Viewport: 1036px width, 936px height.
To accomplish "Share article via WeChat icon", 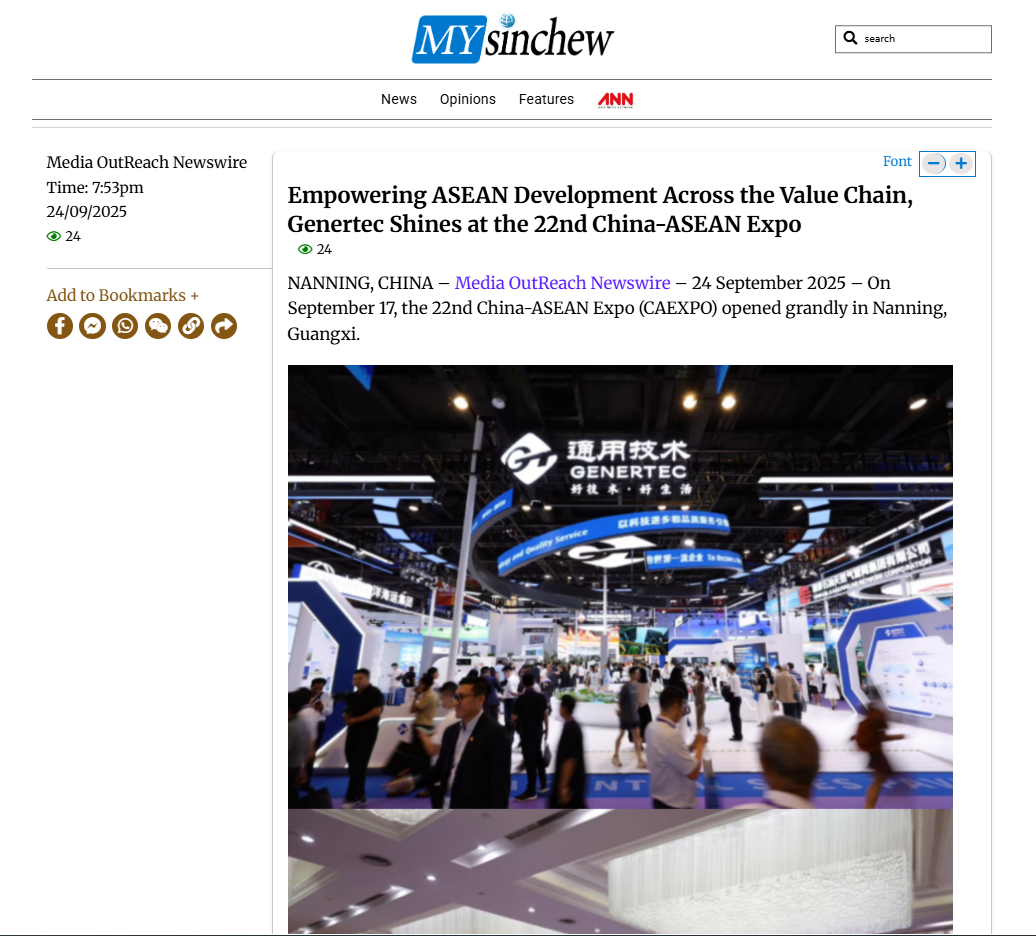I will pos(158,326).
